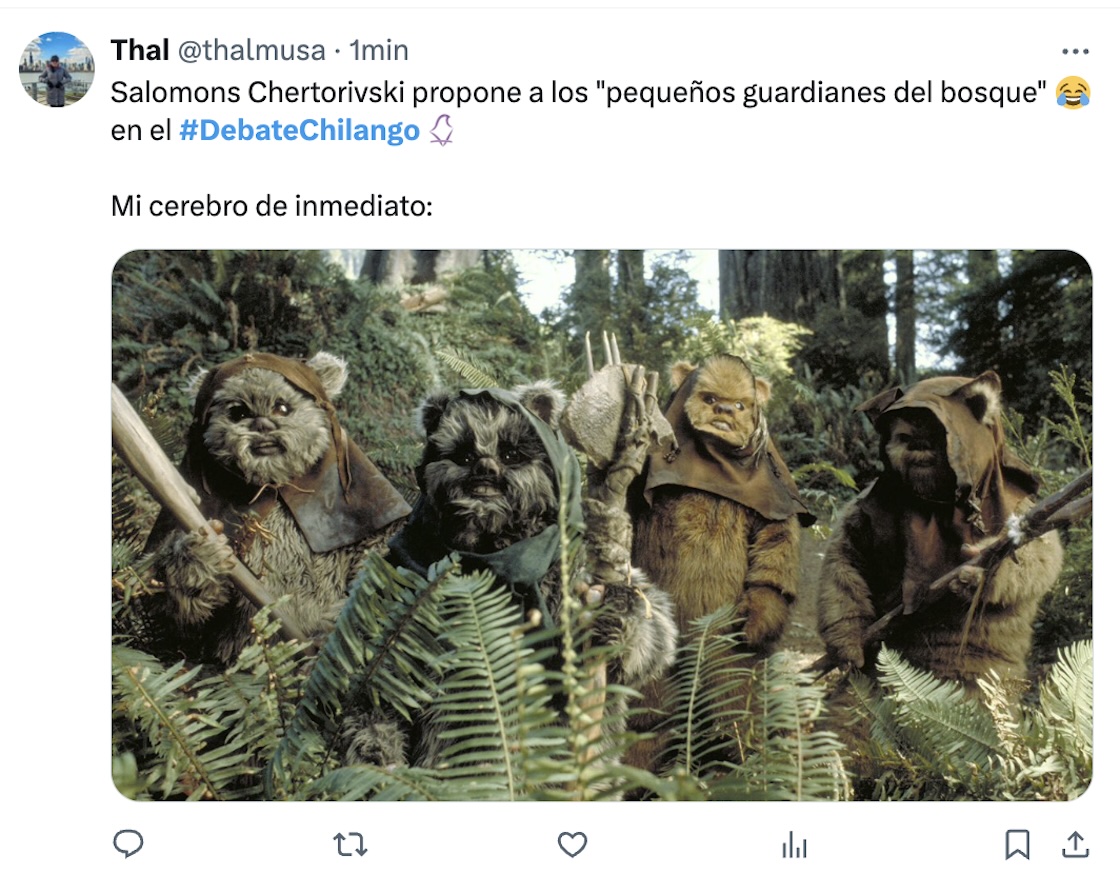This screenshot has width=1120, height=874.
Task: Expand the Ewoks forest image
Action: (x=602, y=525)
